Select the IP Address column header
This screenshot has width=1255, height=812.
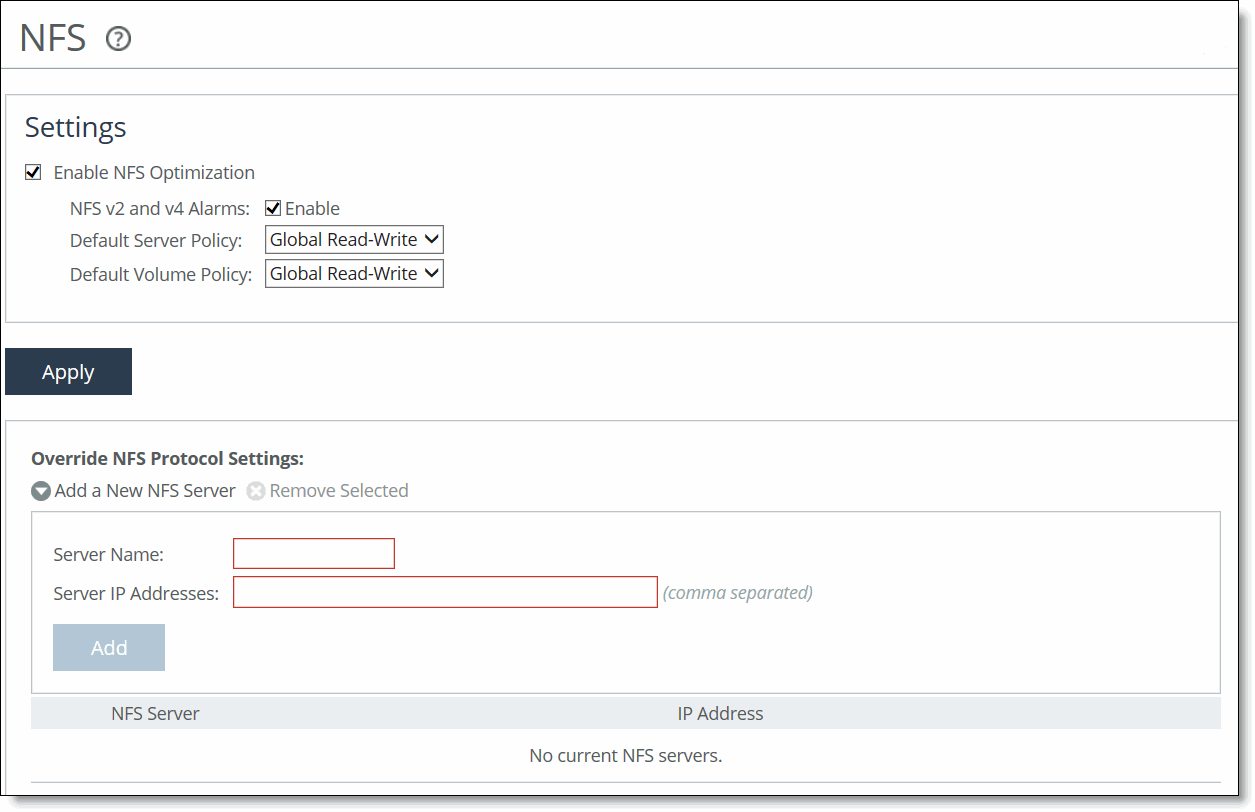[x=720, y=713]
